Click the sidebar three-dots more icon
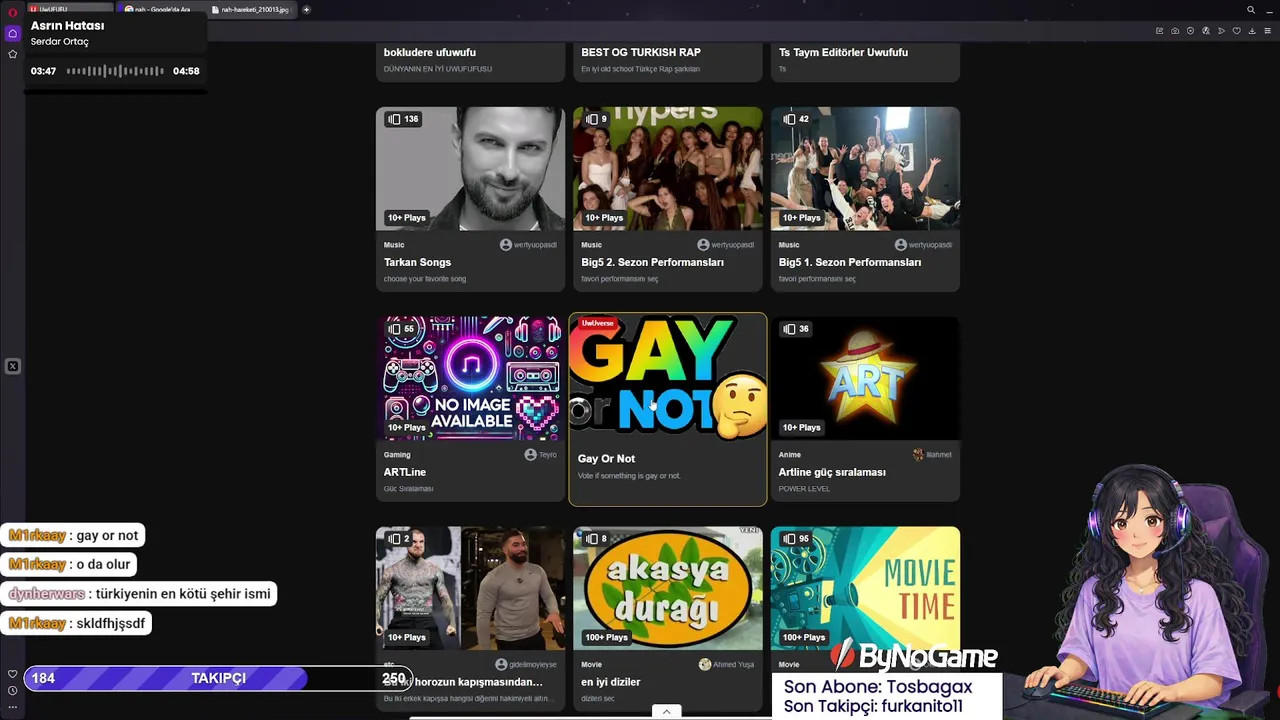 12,706
